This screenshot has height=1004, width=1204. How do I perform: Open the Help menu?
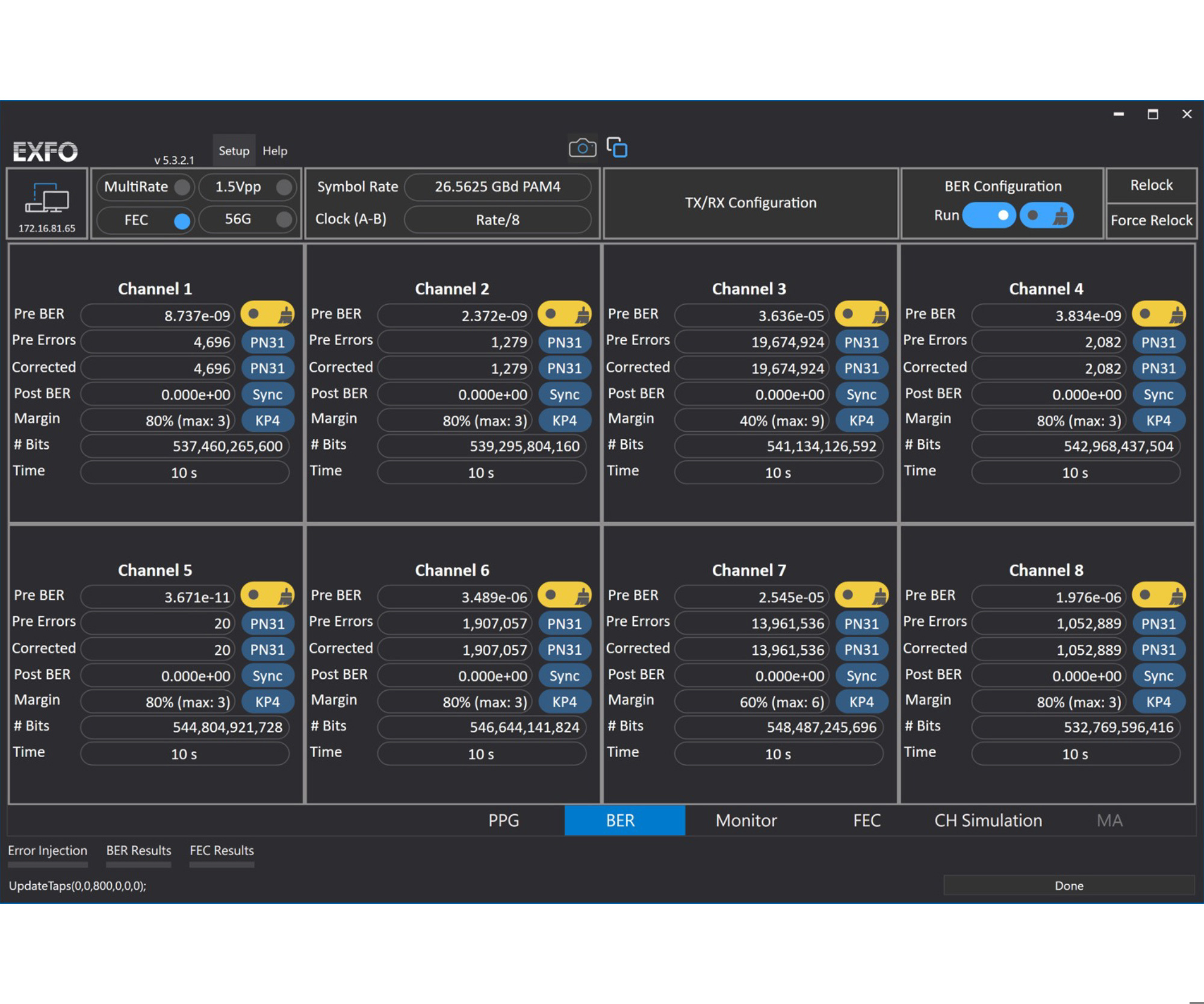pos(275,151)
